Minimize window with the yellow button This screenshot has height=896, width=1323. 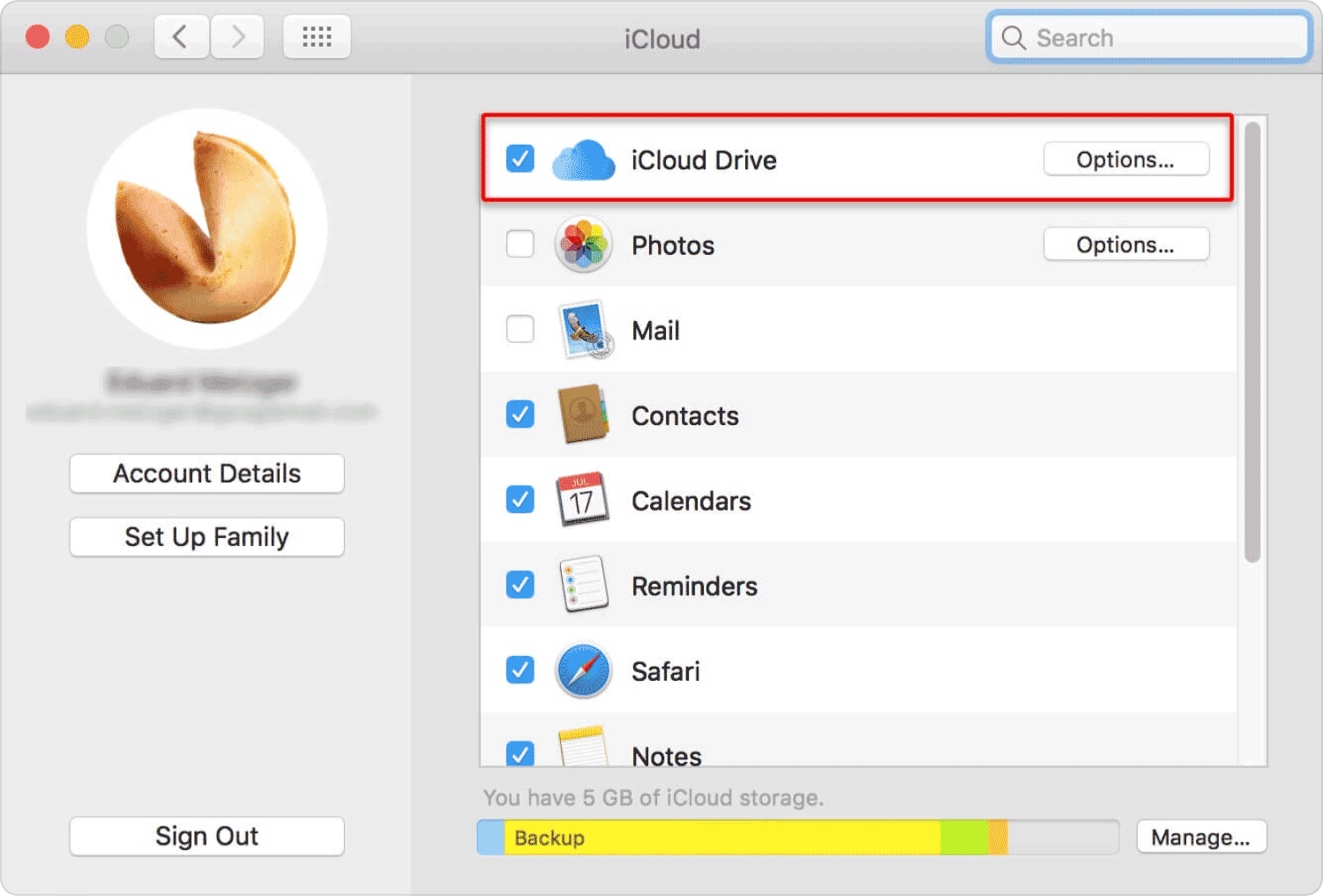click(78, 37)
